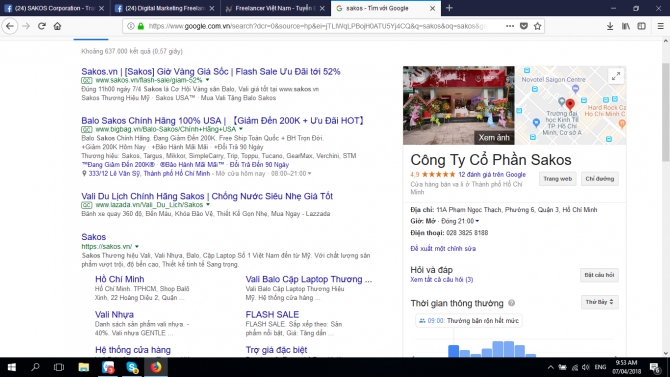The image size is (670, 377).
Task: Open Windows search magnifier
Action: (35, 367)
